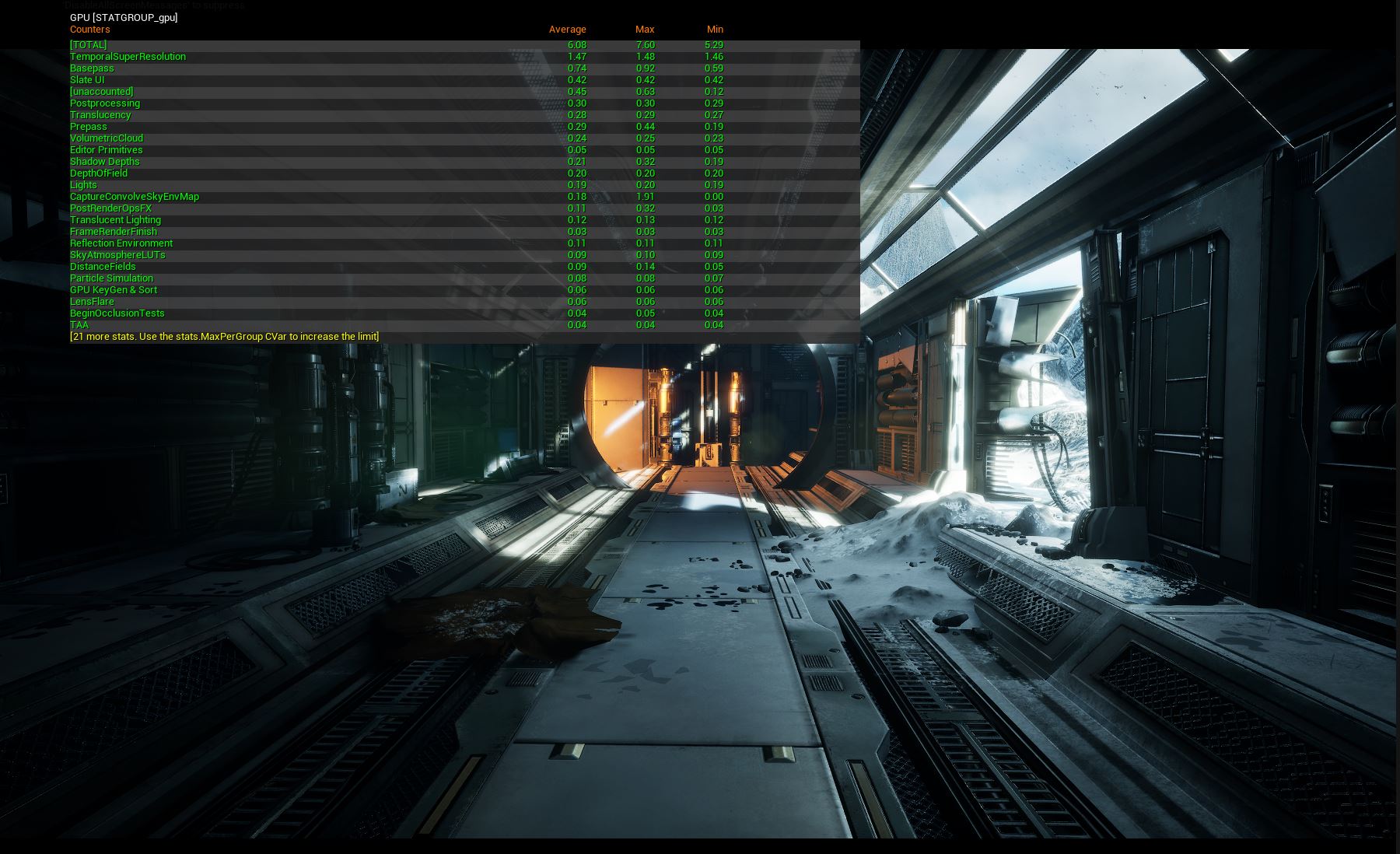Select the Basepass counter

coord(91,68)
